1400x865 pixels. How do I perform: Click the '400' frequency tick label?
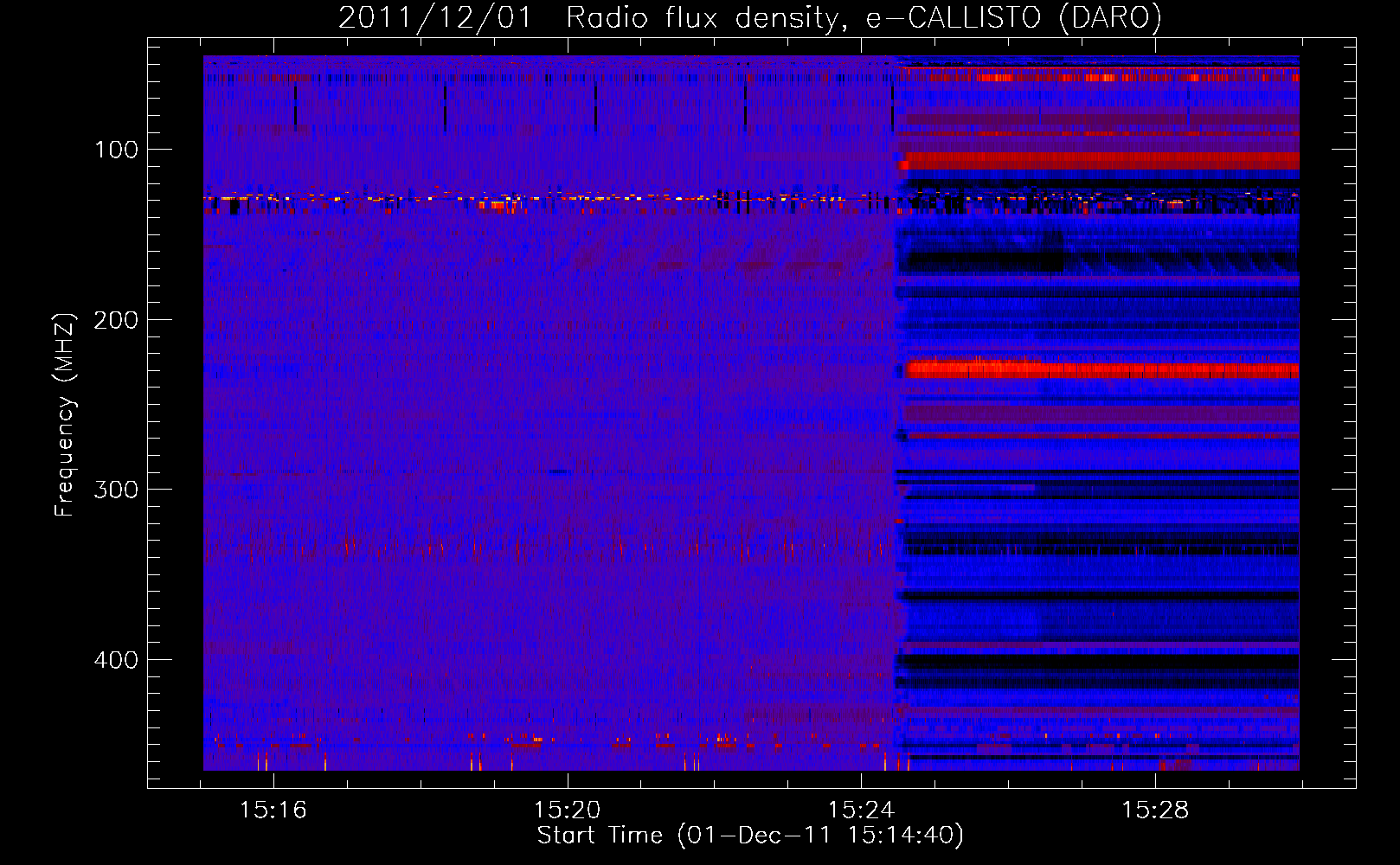(117, 660)
